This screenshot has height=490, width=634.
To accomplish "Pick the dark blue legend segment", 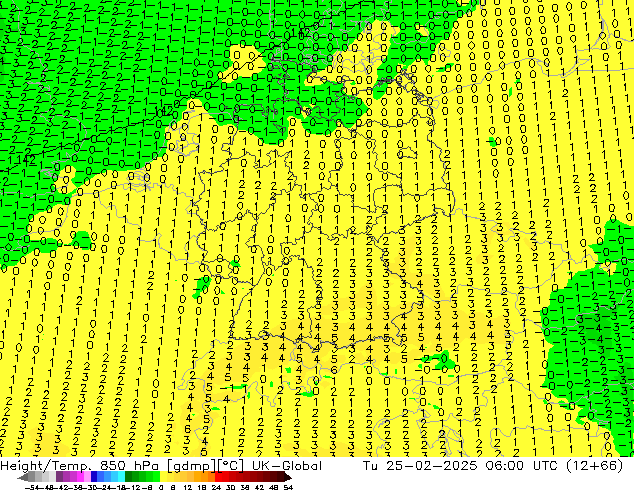I will [x=94, y=477].
